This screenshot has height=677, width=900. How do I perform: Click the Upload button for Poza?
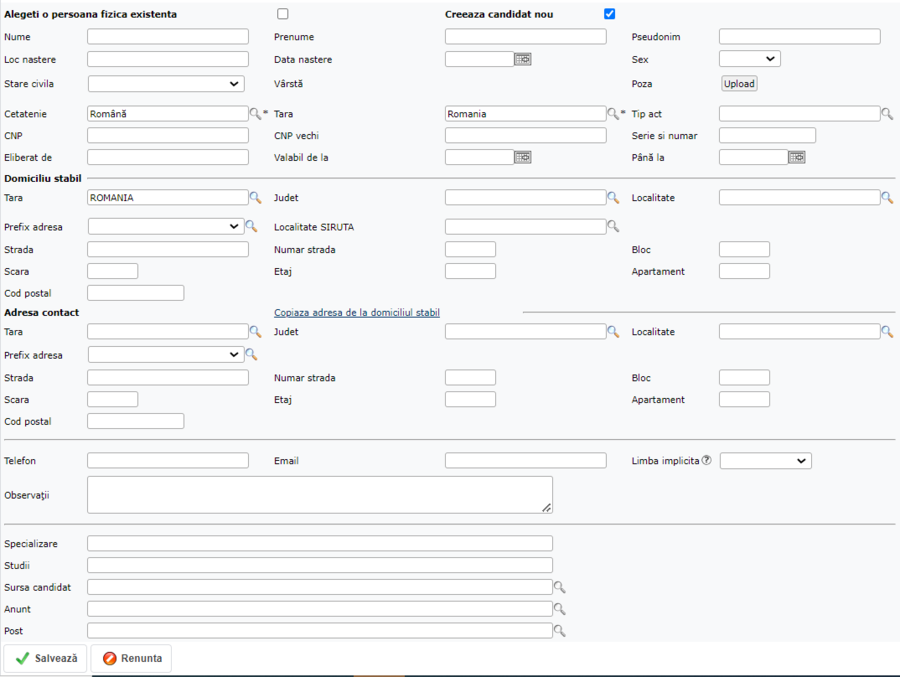(739, 84)
